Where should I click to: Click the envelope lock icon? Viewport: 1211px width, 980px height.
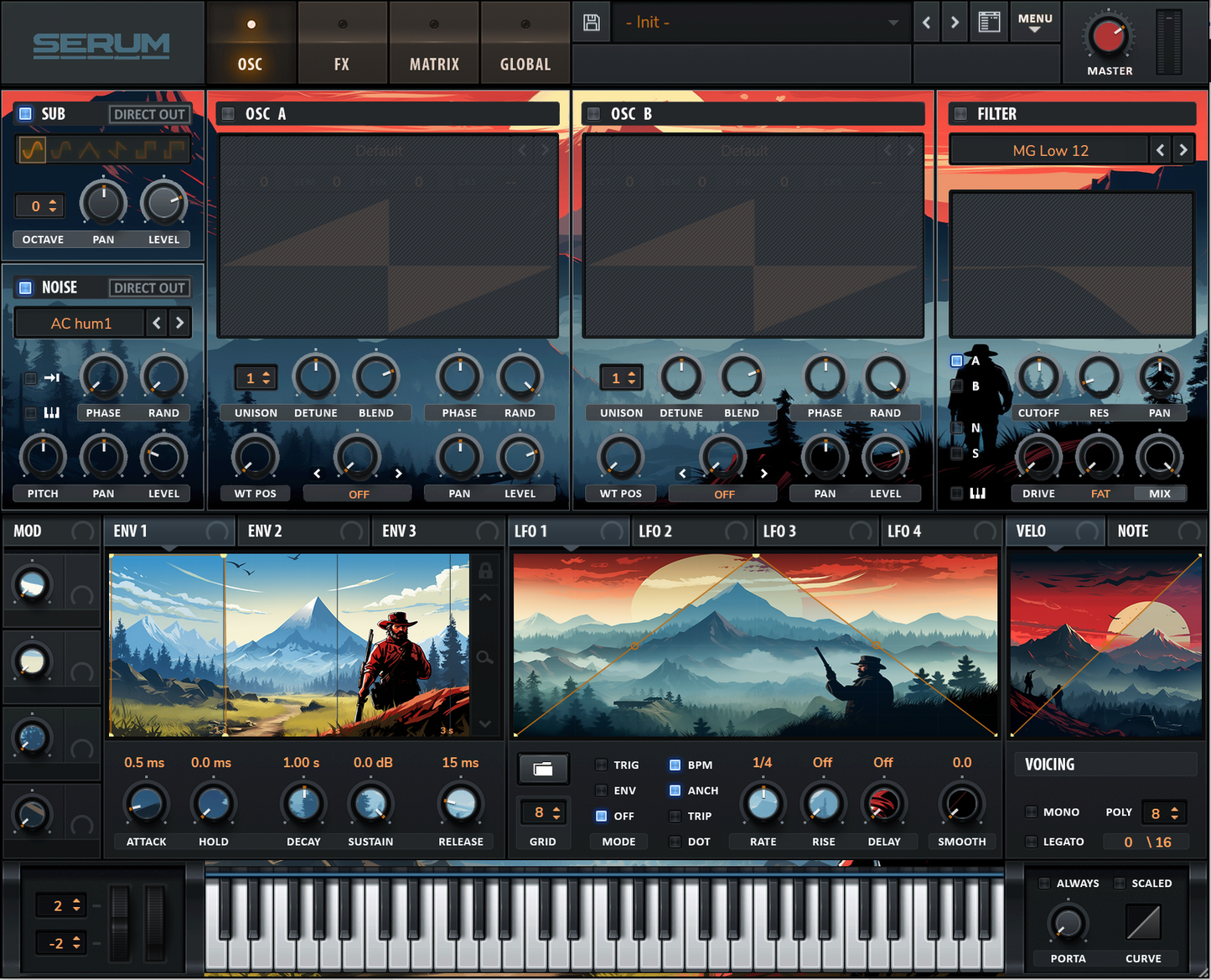[x=485, y=572]
